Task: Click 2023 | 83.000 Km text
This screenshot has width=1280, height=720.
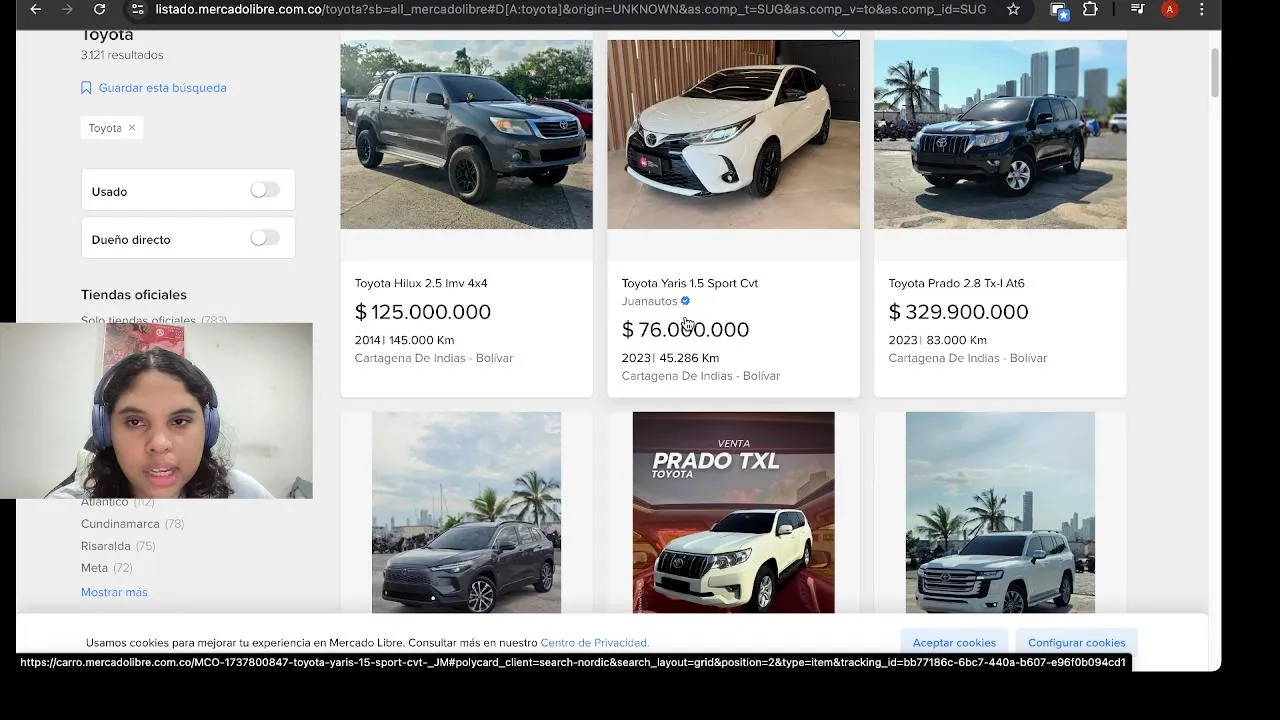Action: 937,340
